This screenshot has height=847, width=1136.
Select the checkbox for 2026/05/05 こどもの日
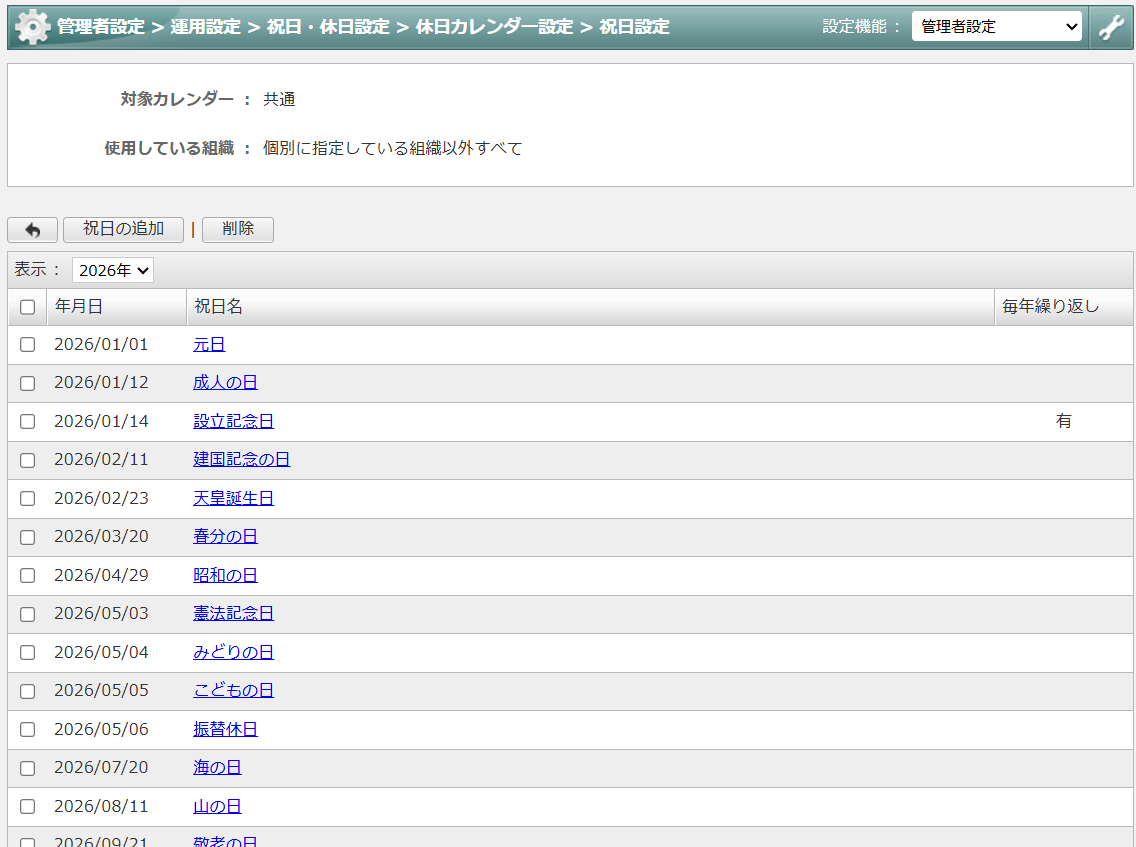(27, 690)
